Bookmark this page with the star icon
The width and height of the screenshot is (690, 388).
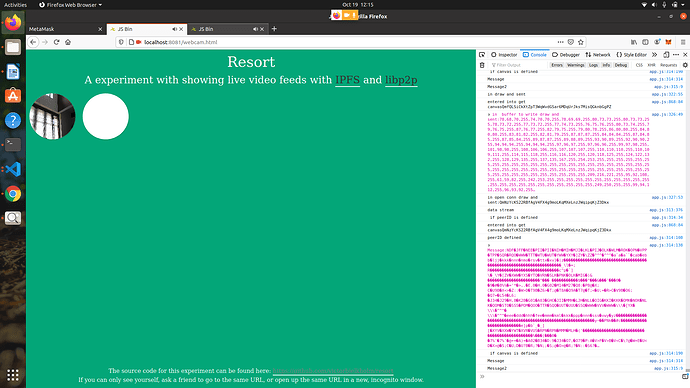(581, 42)
